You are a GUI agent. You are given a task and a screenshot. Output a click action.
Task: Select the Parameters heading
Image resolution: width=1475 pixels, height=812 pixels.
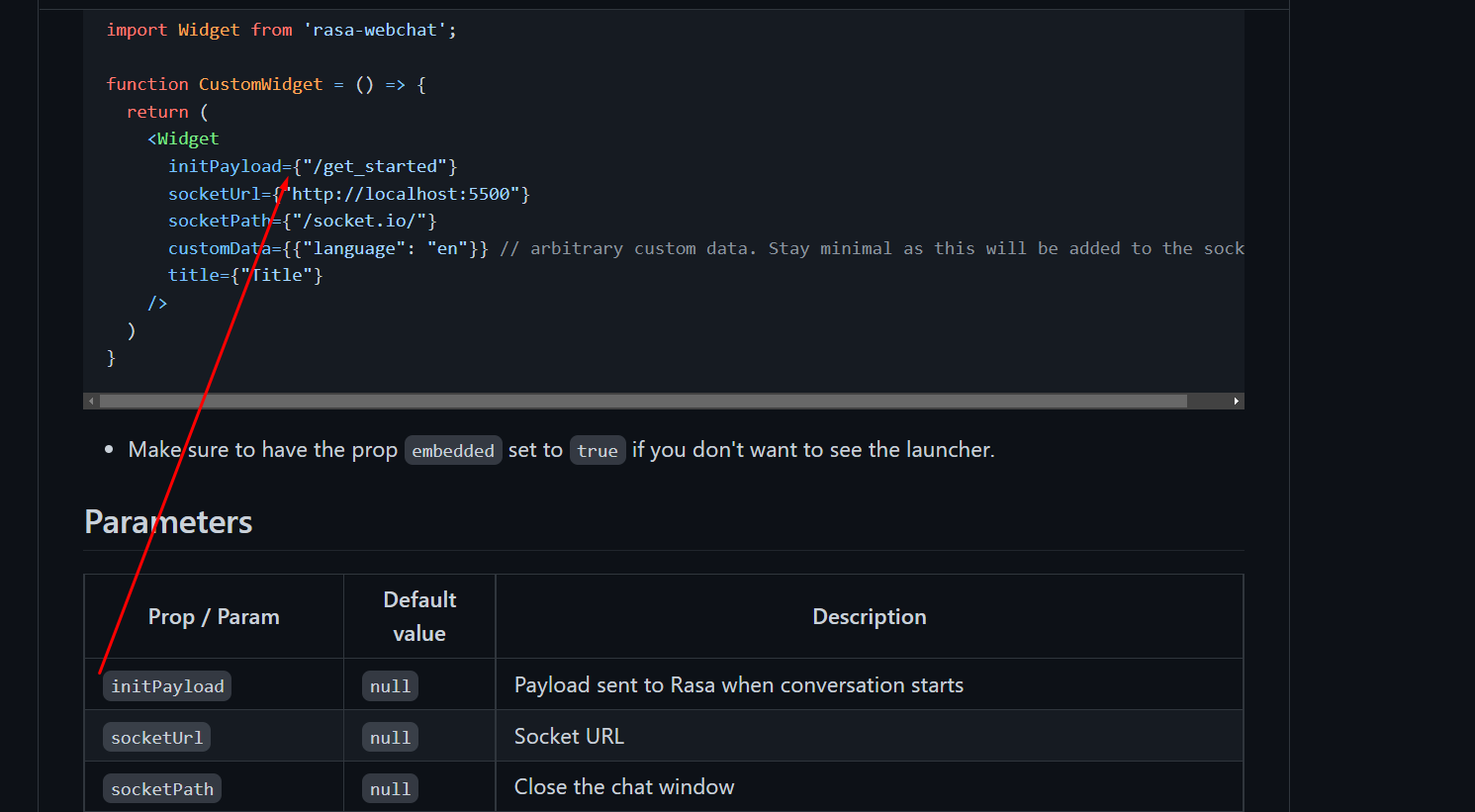point(168,521)
